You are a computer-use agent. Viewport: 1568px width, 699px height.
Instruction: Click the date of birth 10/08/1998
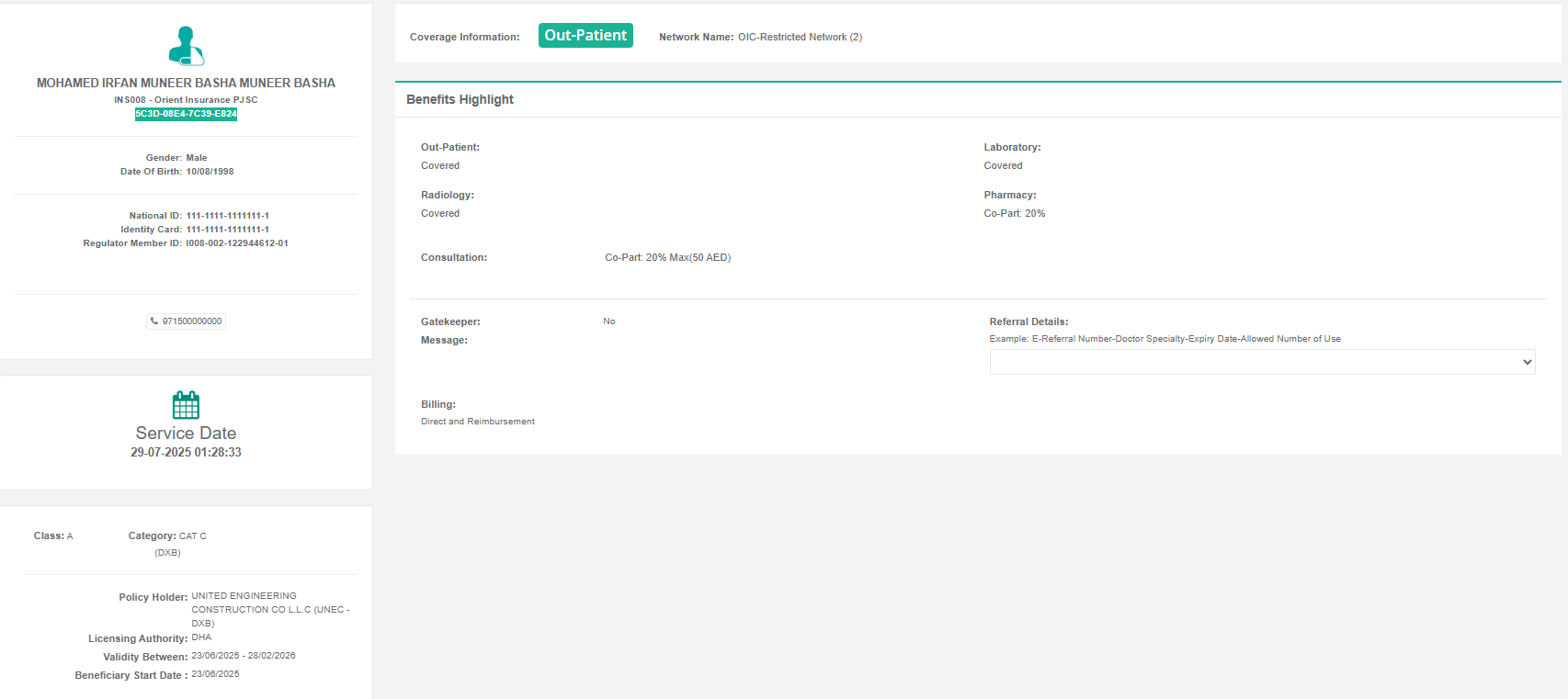tap(210, 172)
